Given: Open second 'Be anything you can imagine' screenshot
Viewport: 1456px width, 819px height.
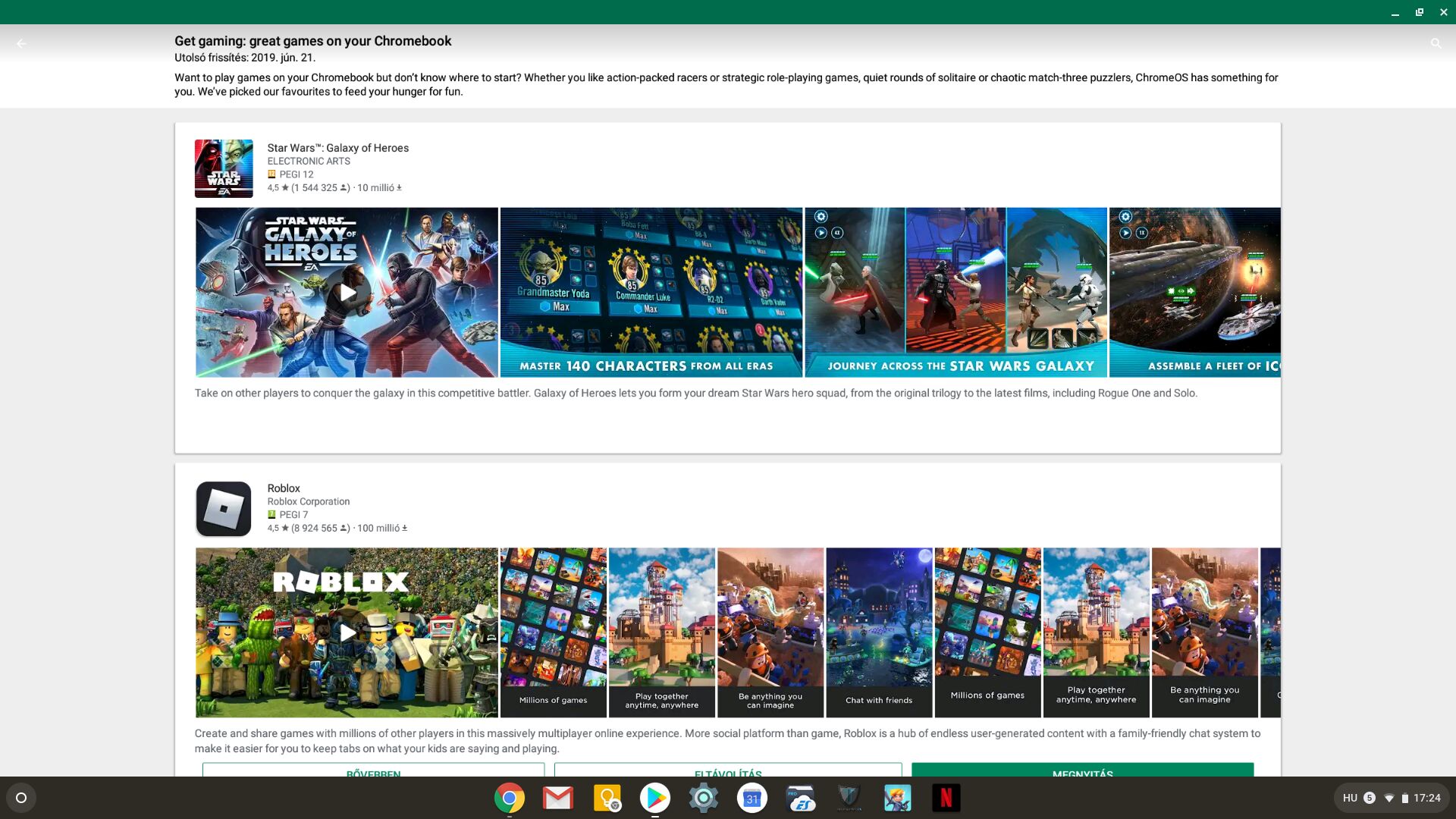Looking at the screenshot, I should coord(1204,633).
